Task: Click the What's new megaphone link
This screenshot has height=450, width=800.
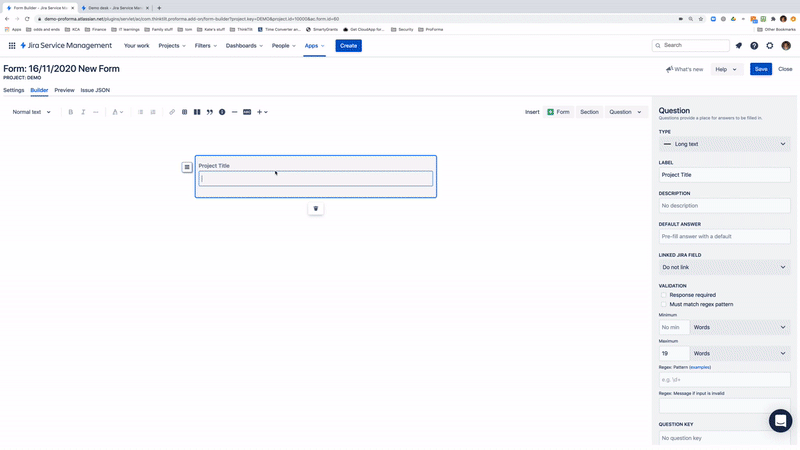Action: [684, 69]
